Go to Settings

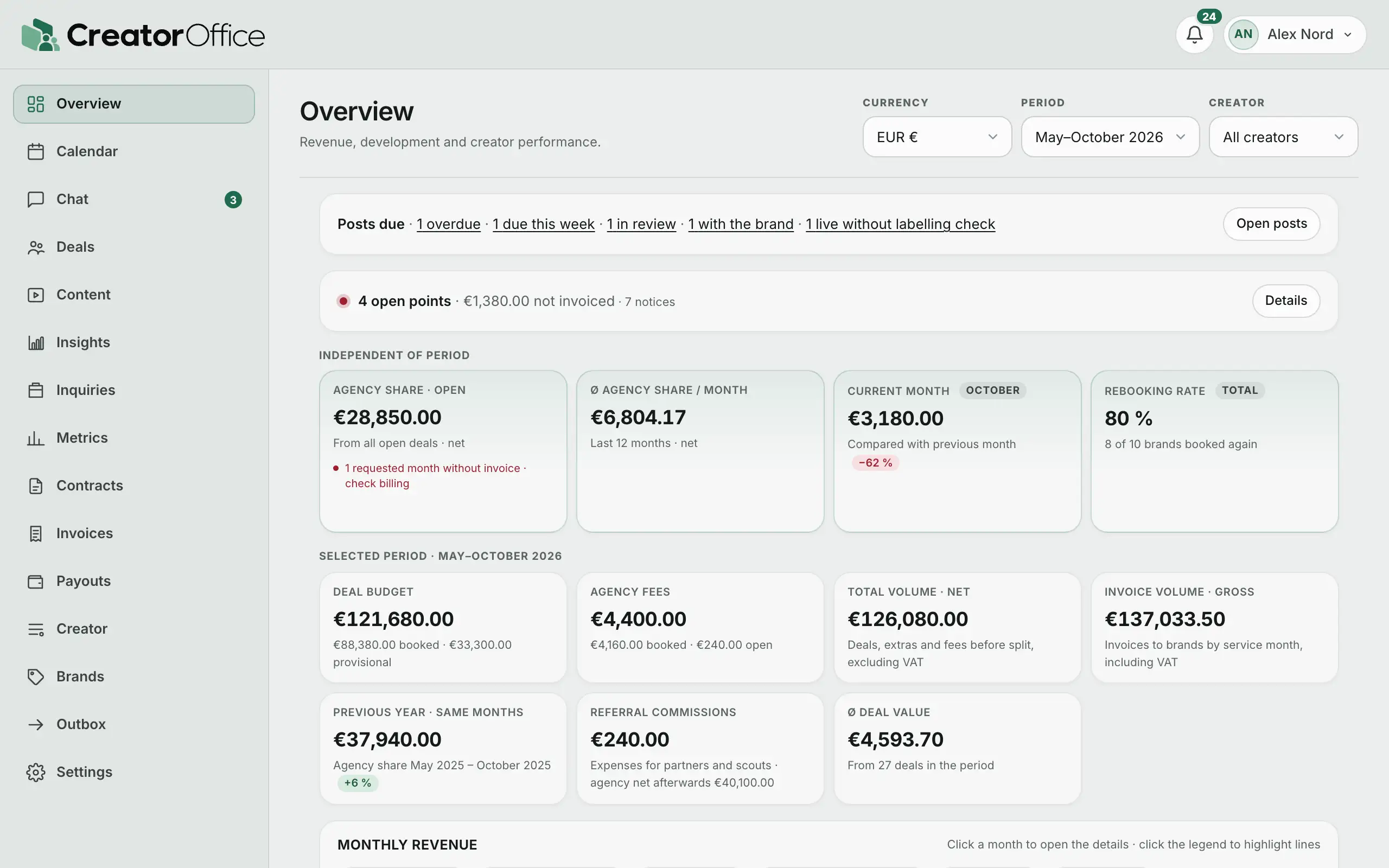point(133,772)
